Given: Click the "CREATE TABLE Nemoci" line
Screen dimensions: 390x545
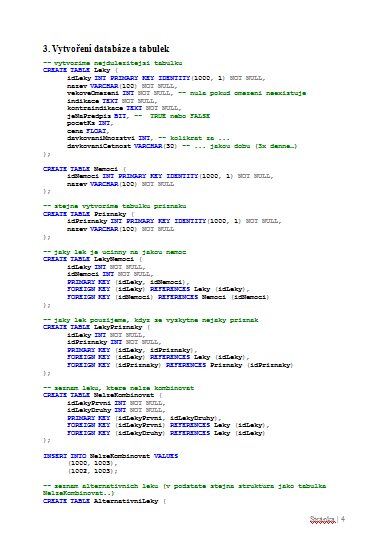Looking at the screenshot, I should click(x=84, y=169).
